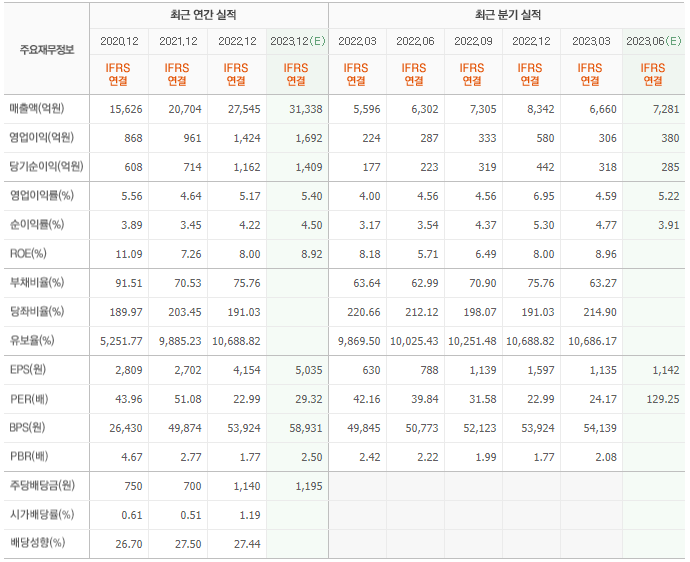
Task: Click the 608 net income value
Action: coord(133,167)
